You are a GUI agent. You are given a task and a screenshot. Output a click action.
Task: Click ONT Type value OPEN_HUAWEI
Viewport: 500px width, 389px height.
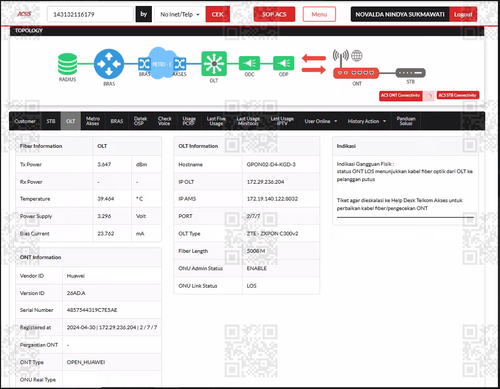click(86, 362)
